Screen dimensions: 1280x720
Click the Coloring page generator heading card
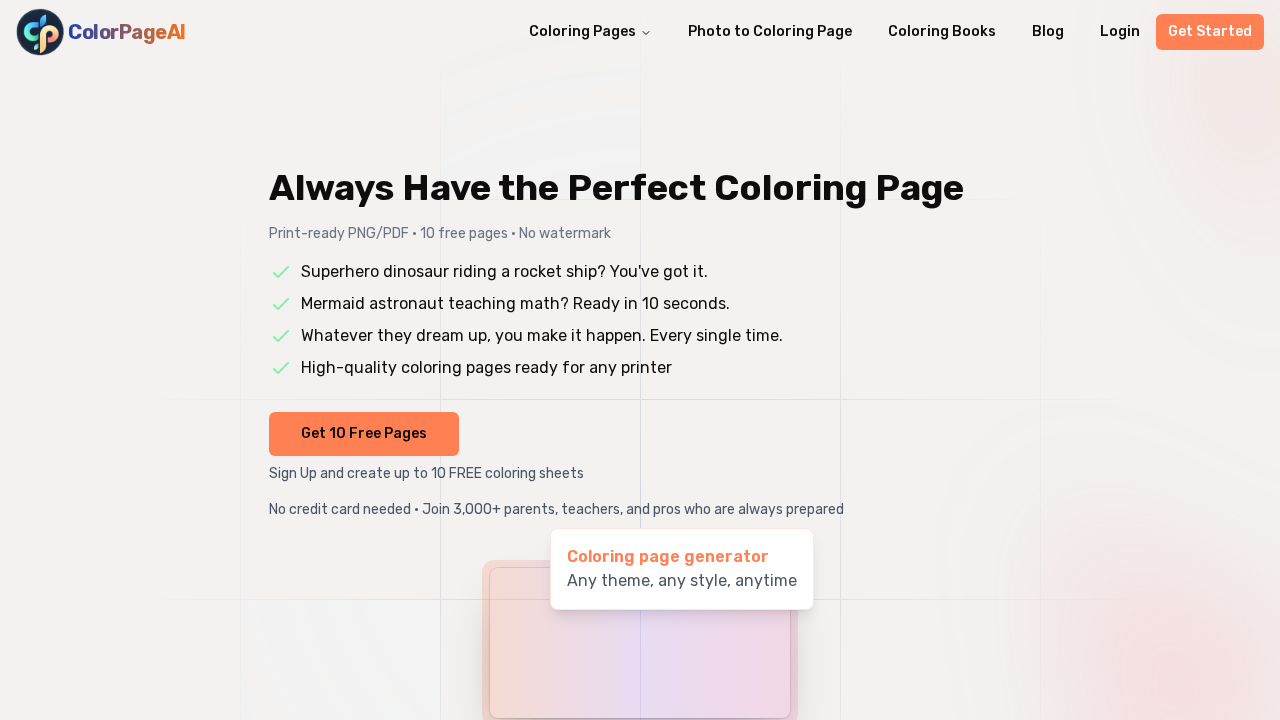[x=667, y=556]
